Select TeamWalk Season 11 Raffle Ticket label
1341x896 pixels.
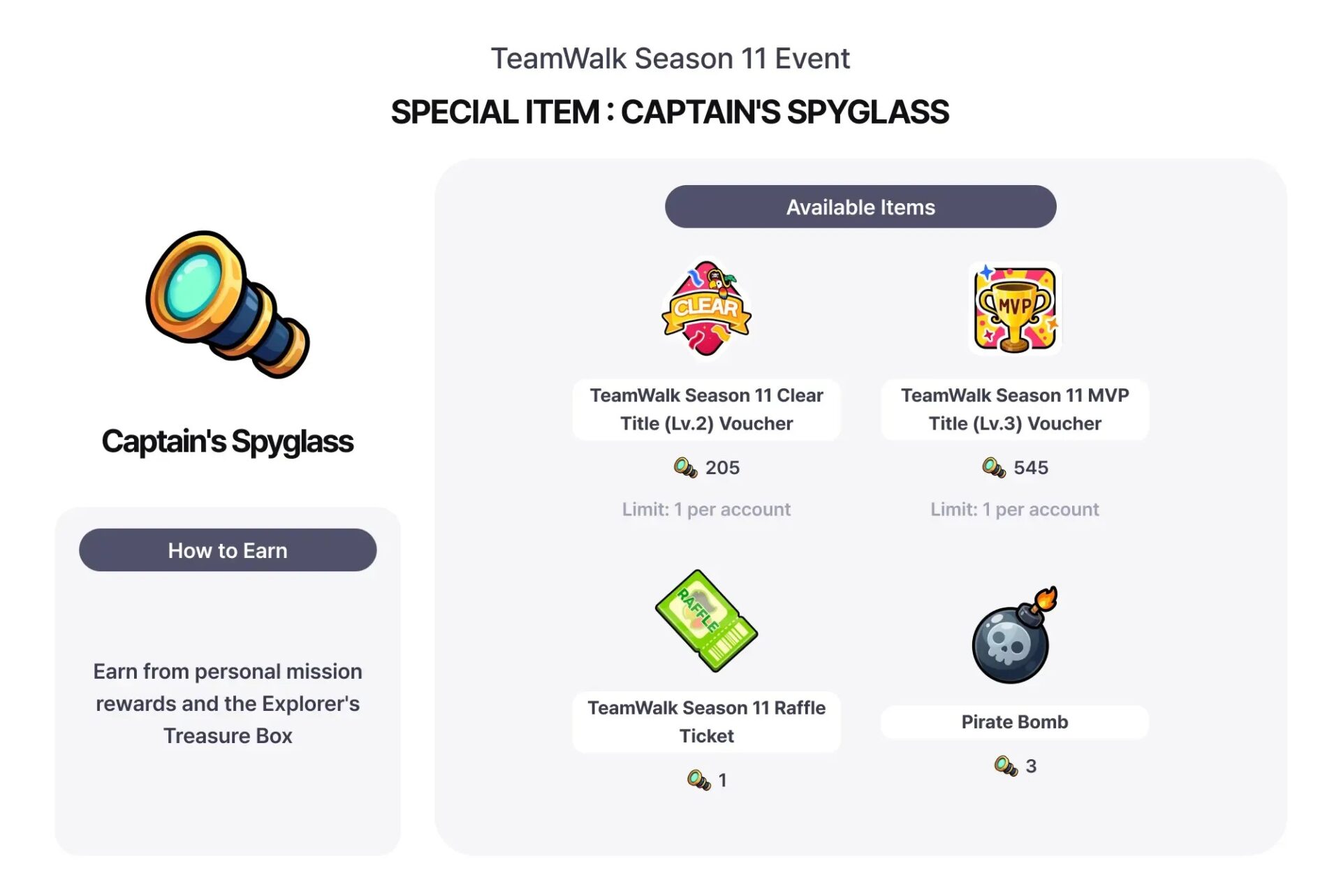point(706,721)
